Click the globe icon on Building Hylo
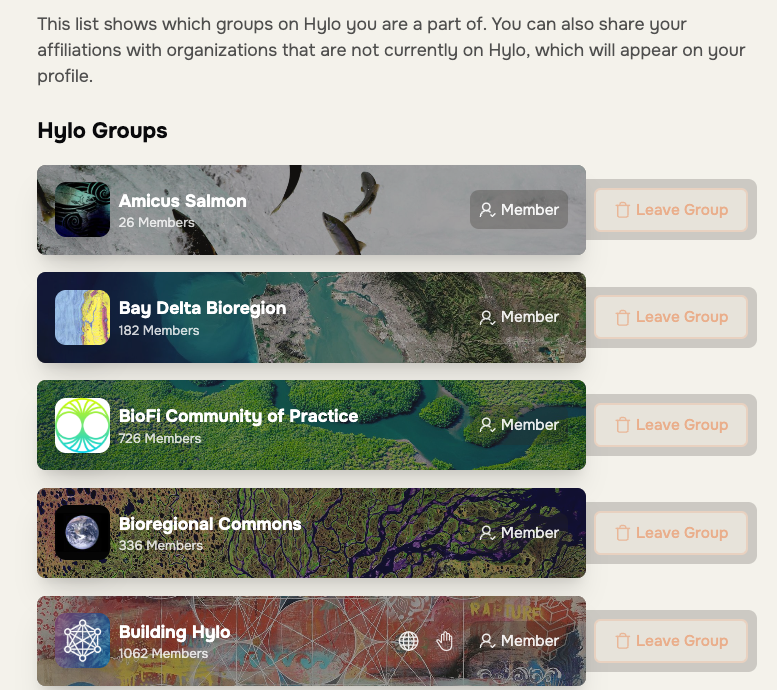Viewport: 777px width, 690px height. point(408,641)
